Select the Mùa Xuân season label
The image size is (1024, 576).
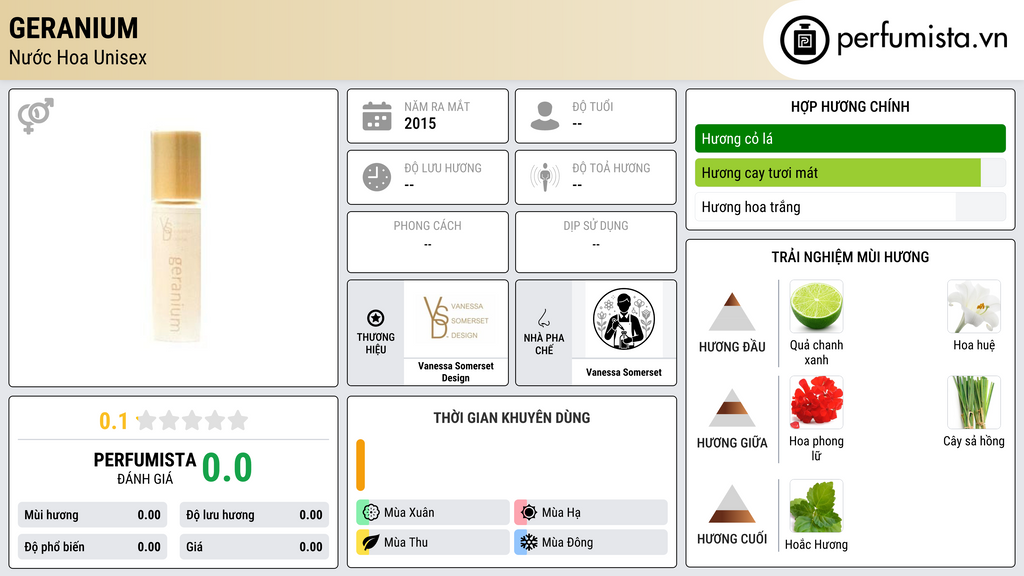point(409,513)
